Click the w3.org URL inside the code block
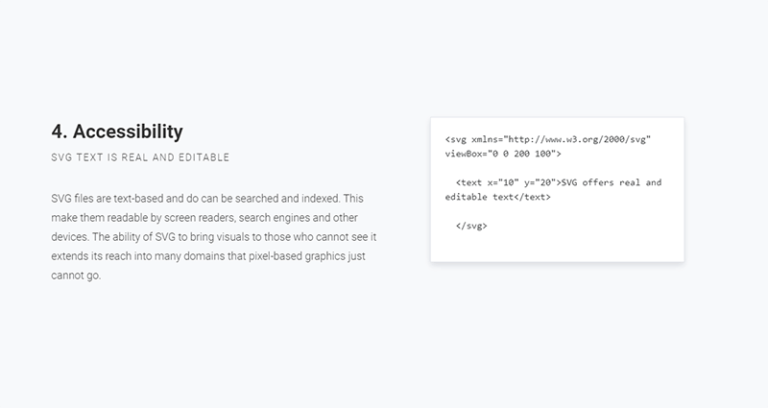The image size is (768, 408). (578, 139)
